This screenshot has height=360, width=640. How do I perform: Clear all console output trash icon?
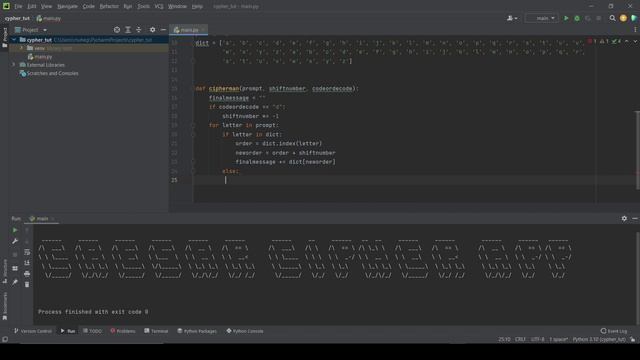27,284
